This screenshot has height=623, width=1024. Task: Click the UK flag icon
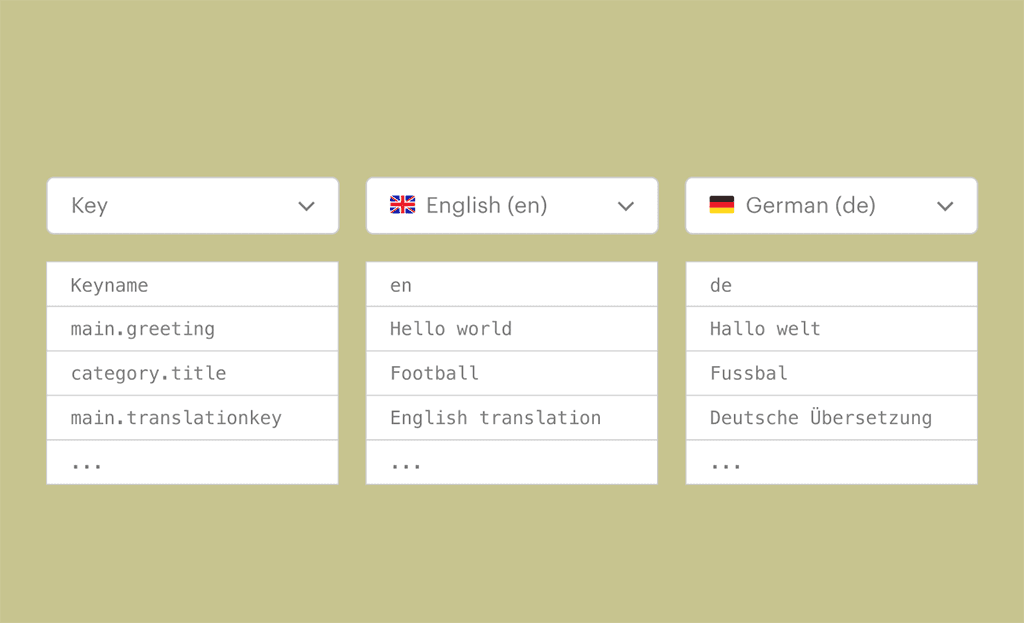[402, 205]
